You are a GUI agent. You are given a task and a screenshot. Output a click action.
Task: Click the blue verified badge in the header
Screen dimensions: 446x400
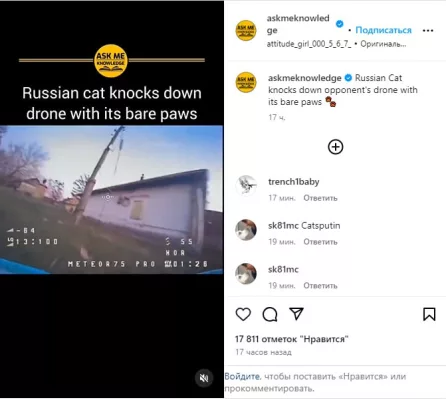[339, 24]
